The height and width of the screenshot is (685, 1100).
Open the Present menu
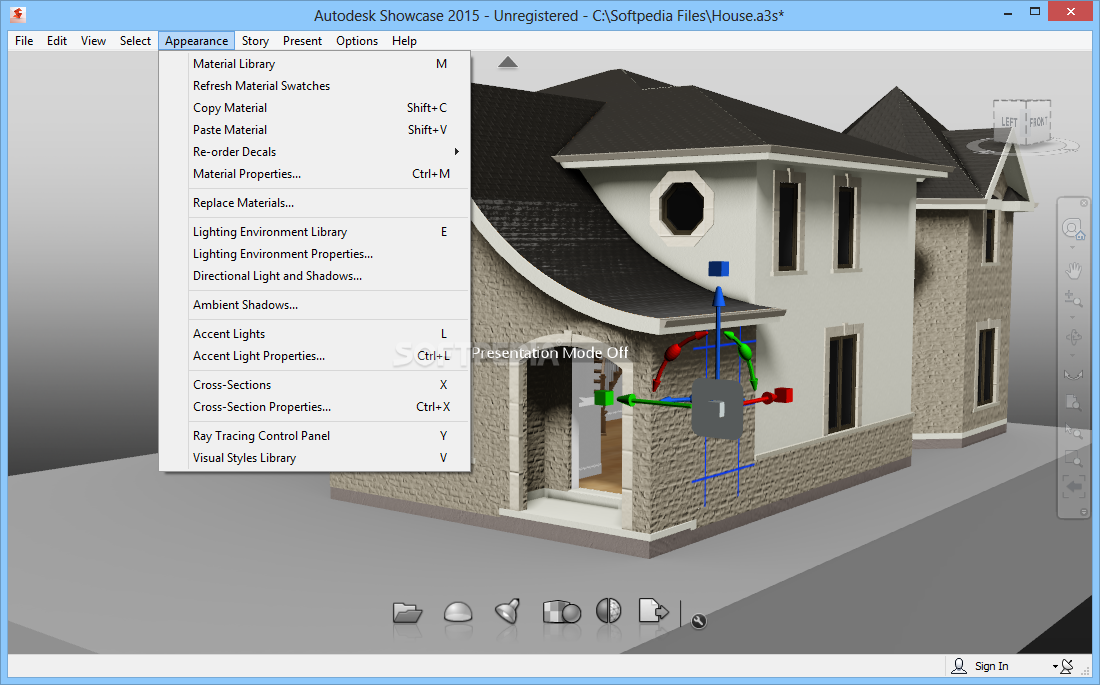(x=302, y=41)
